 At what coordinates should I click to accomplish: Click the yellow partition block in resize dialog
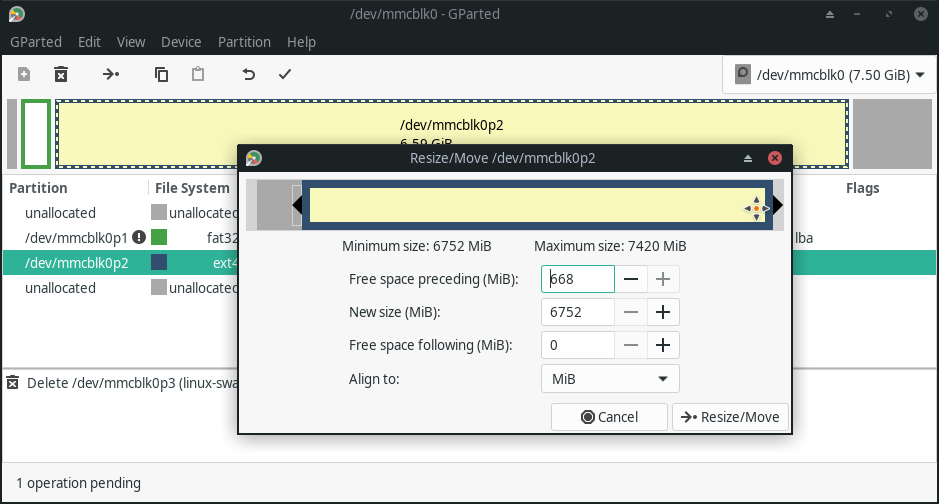[537, 205]
